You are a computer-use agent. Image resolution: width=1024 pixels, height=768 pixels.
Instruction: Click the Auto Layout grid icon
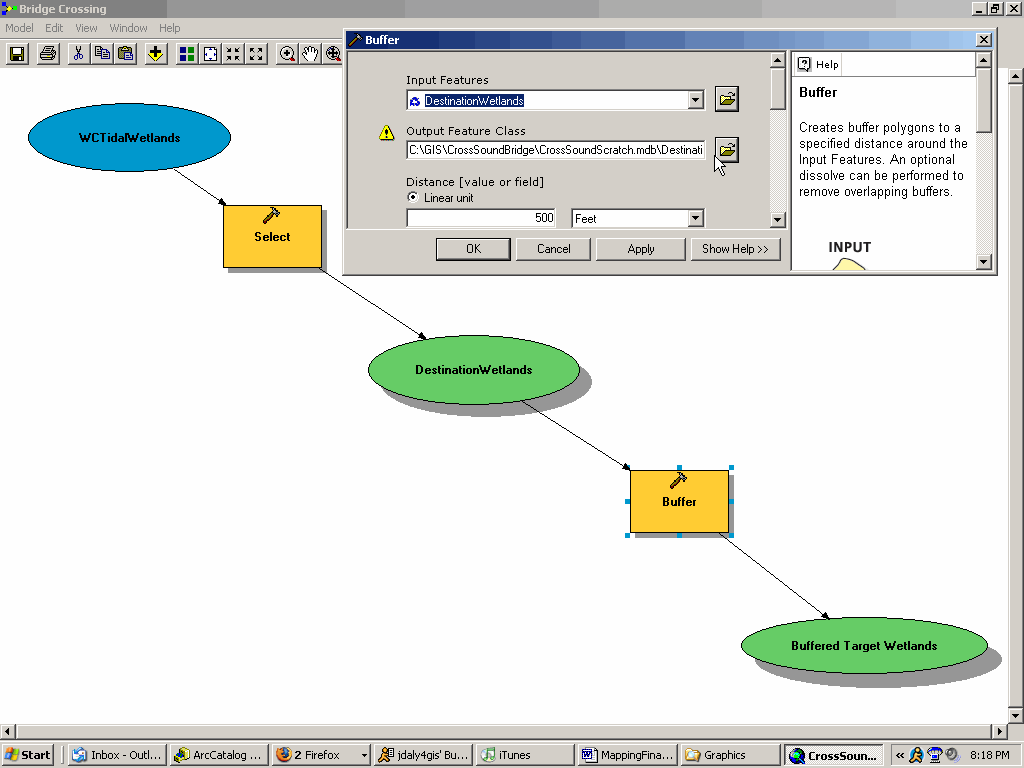click(x=187, y=54)
